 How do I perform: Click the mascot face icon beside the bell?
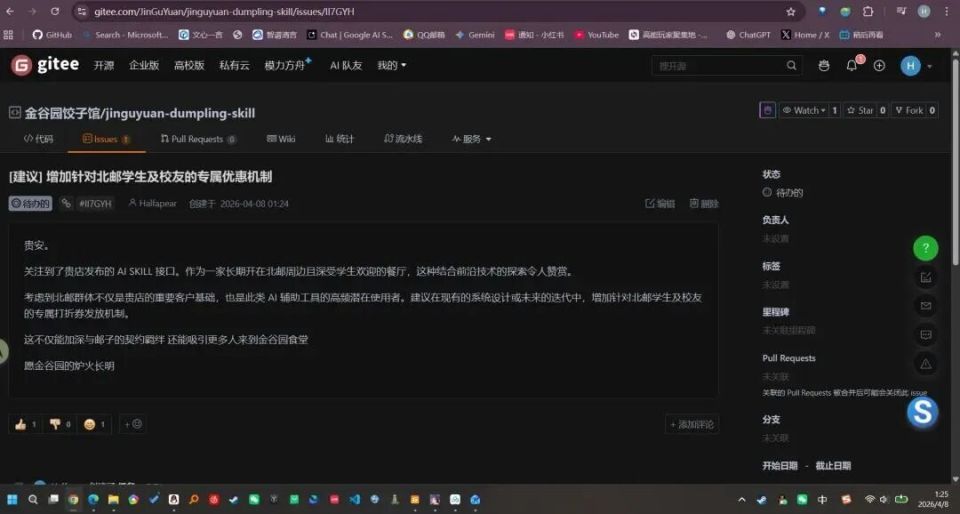click(x=824, y=65)
